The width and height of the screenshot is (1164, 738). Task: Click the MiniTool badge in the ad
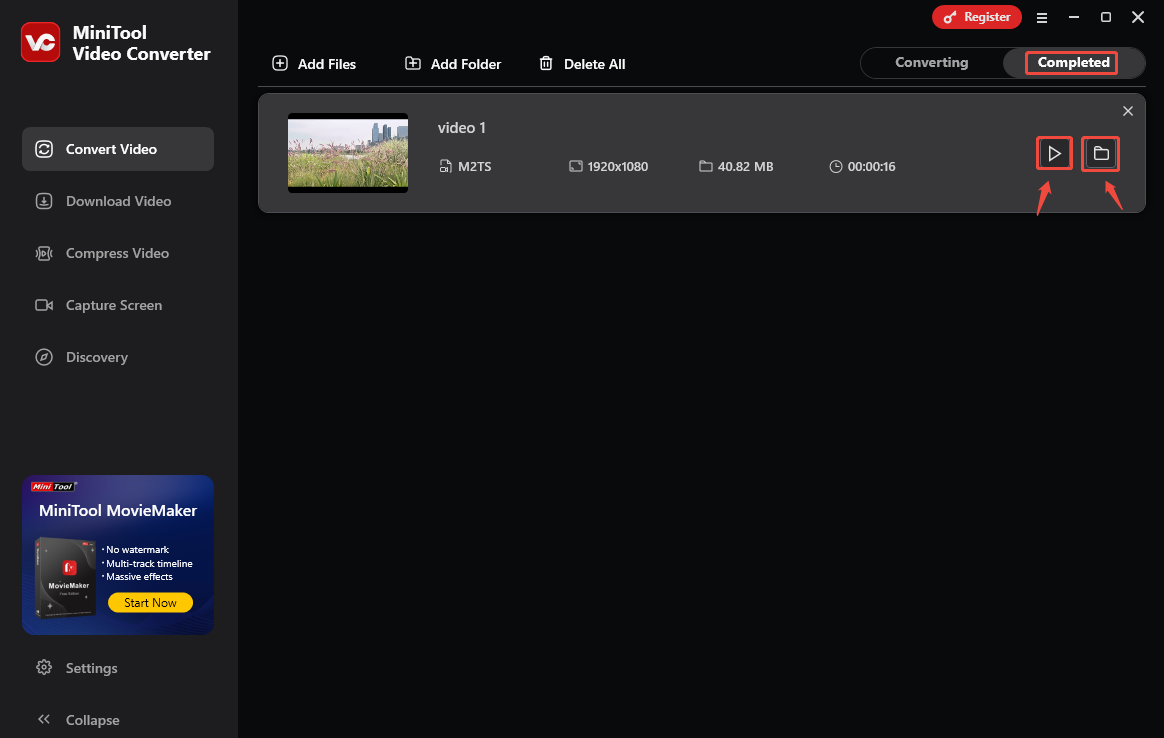point(53,486)
